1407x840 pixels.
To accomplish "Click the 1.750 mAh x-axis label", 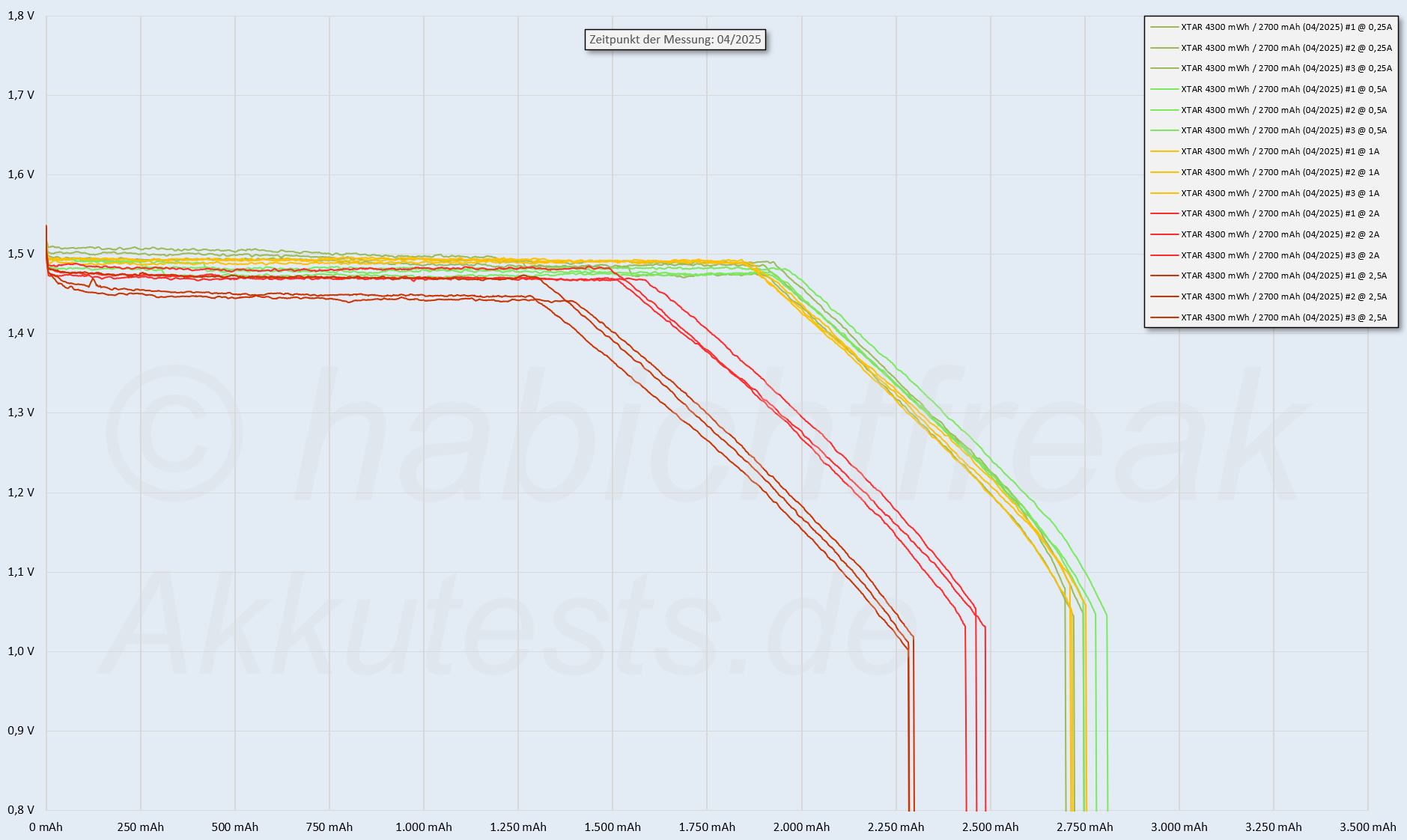I will (x=707, y=827).
